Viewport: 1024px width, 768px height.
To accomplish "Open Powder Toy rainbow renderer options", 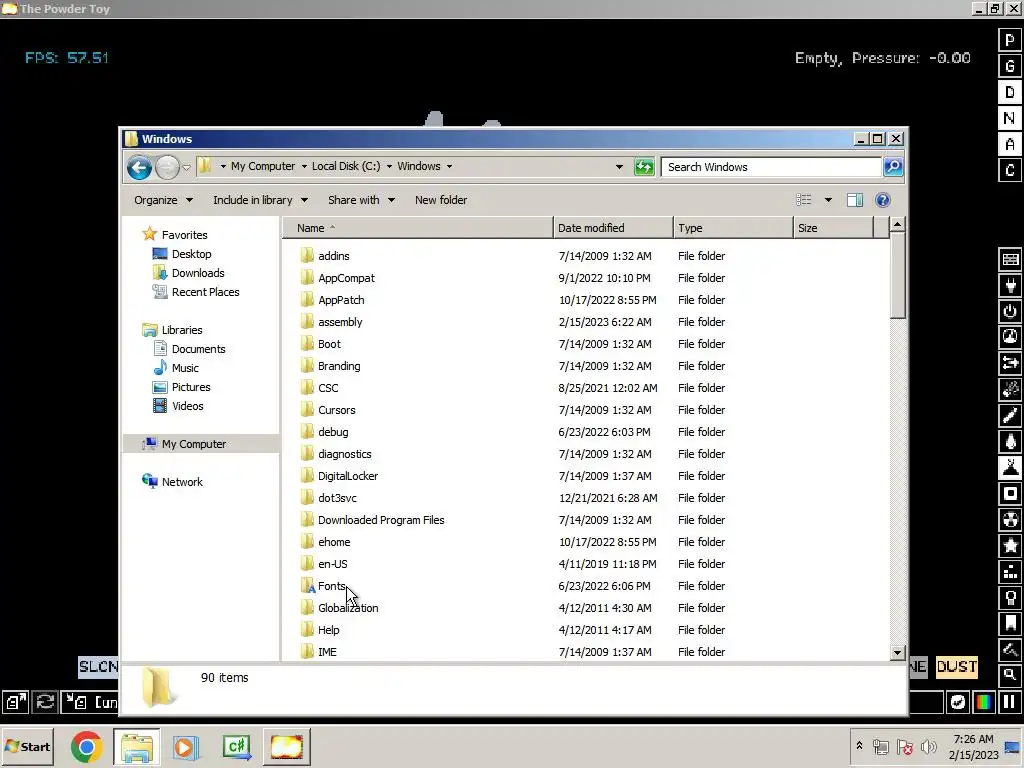I will point(984,702).
